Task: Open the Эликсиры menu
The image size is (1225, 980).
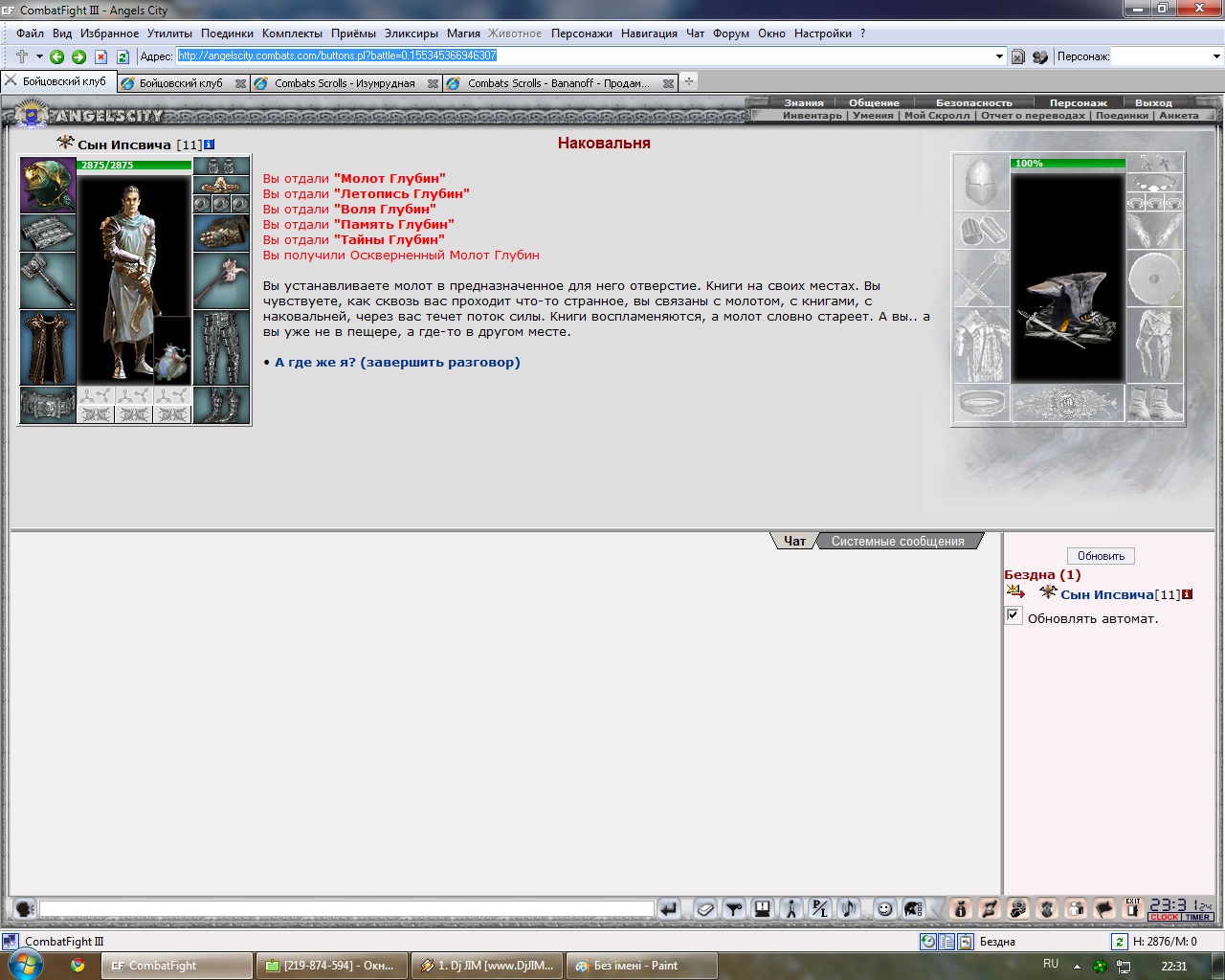Action: 412,33
